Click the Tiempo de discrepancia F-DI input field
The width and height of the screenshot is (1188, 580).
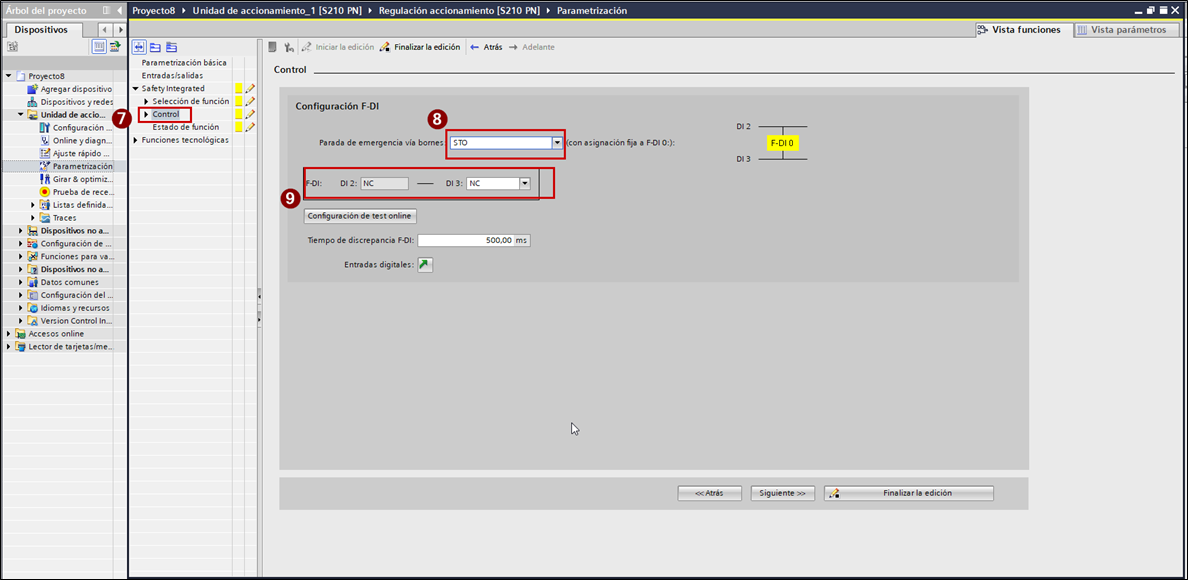click(466, 241)
